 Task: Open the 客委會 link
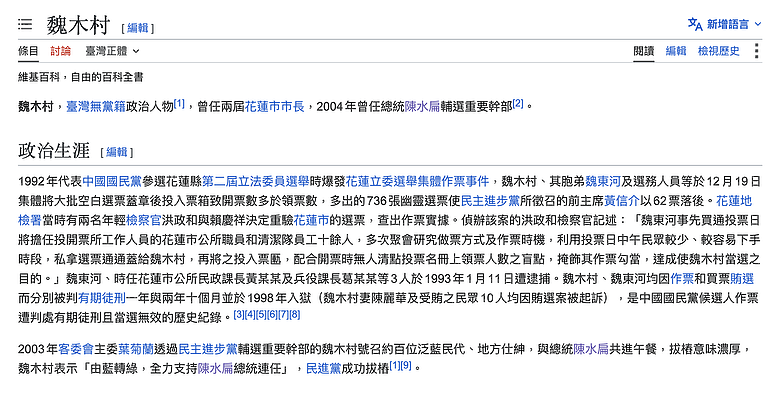(76, 349)
